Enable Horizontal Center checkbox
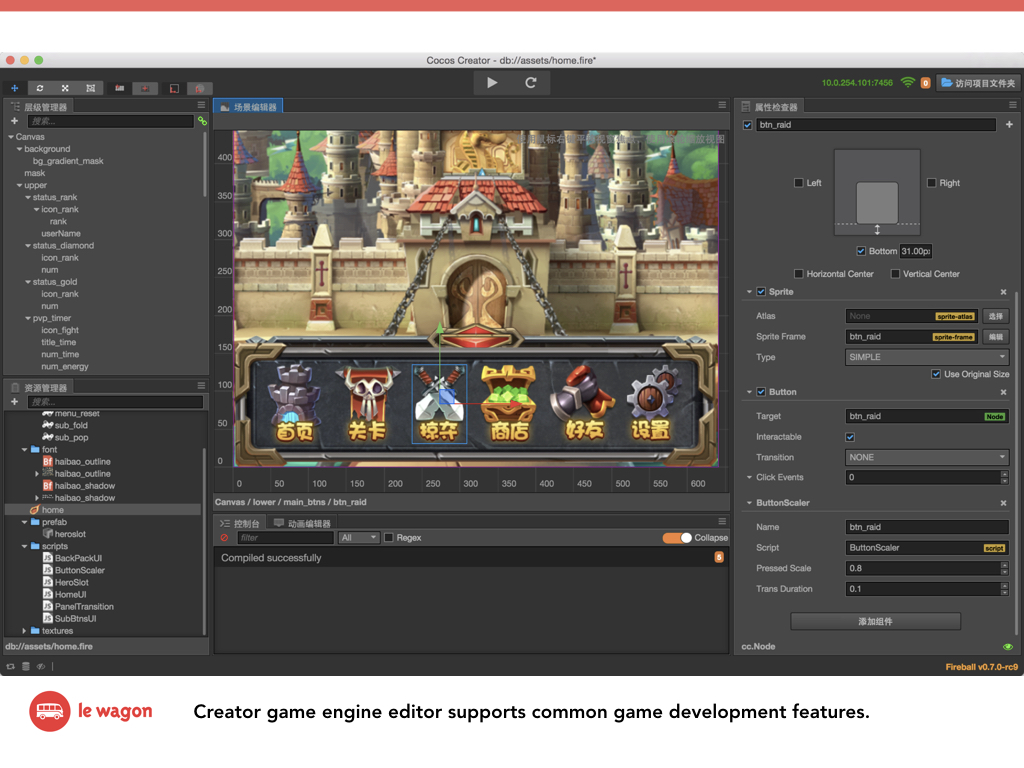Screen dimensions: 1024x768 tap(798, 274)
